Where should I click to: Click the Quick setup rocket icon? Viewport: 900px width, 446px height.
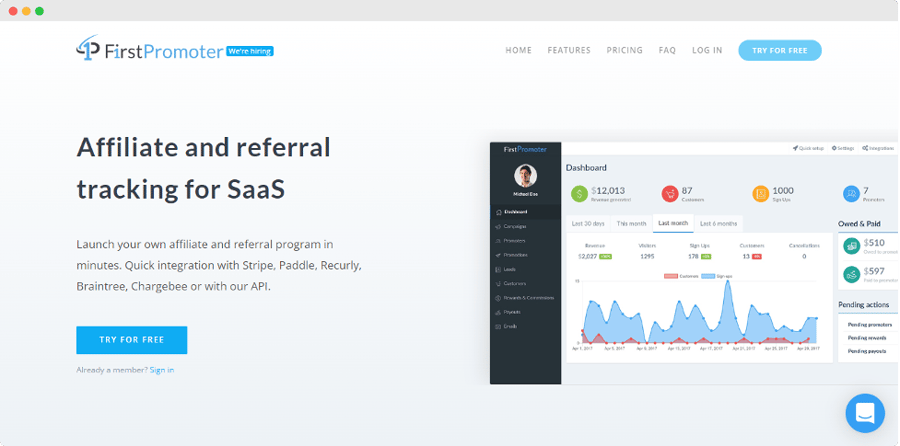(x=796, y=148)
